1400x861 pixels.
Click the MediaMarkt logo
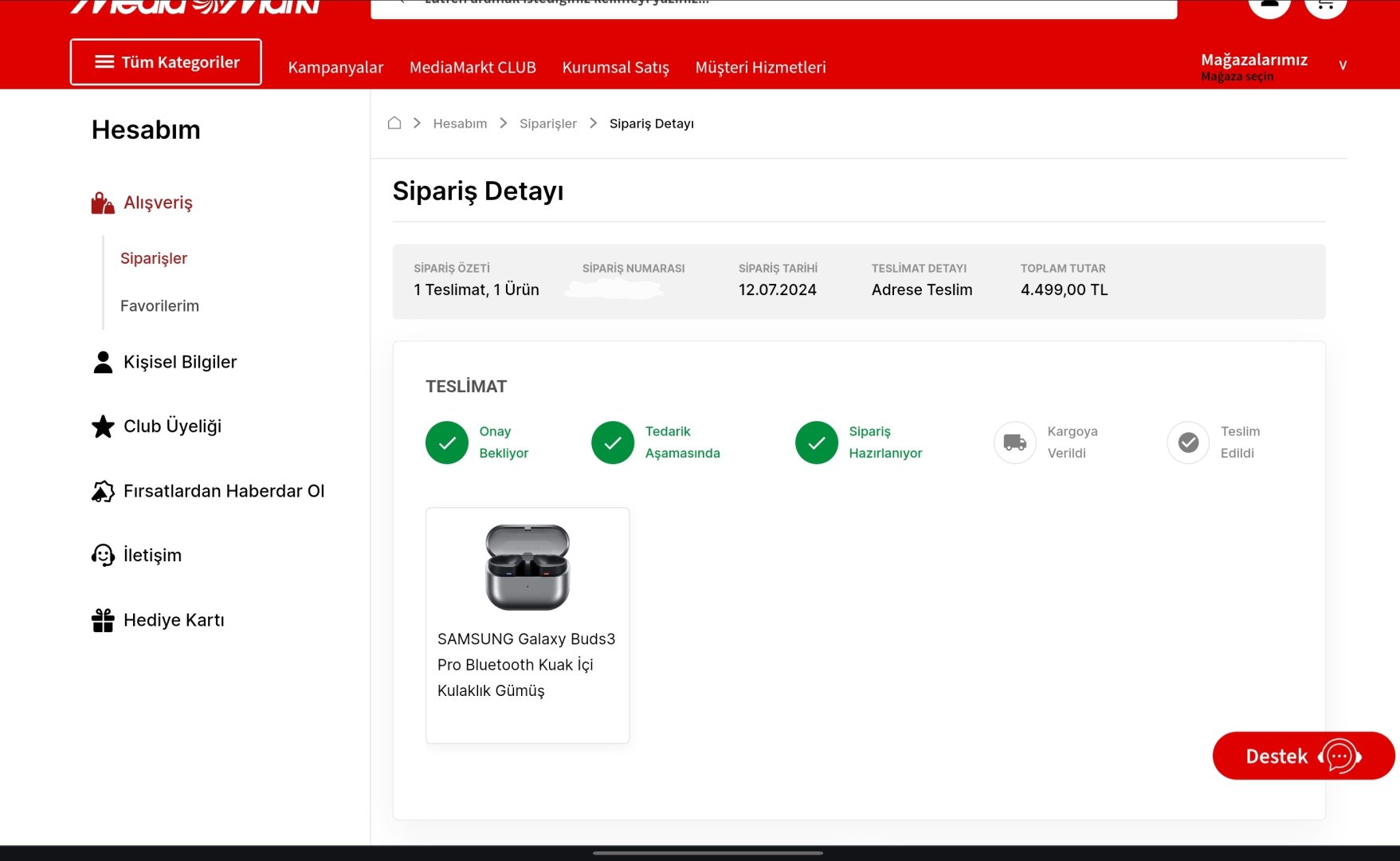pos(195,6)
